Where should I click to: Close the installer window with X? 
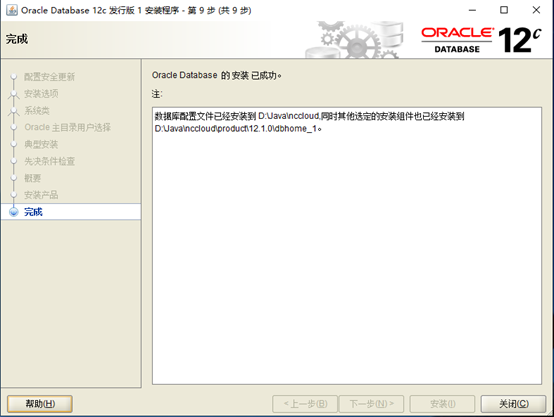tap(536, 10)
